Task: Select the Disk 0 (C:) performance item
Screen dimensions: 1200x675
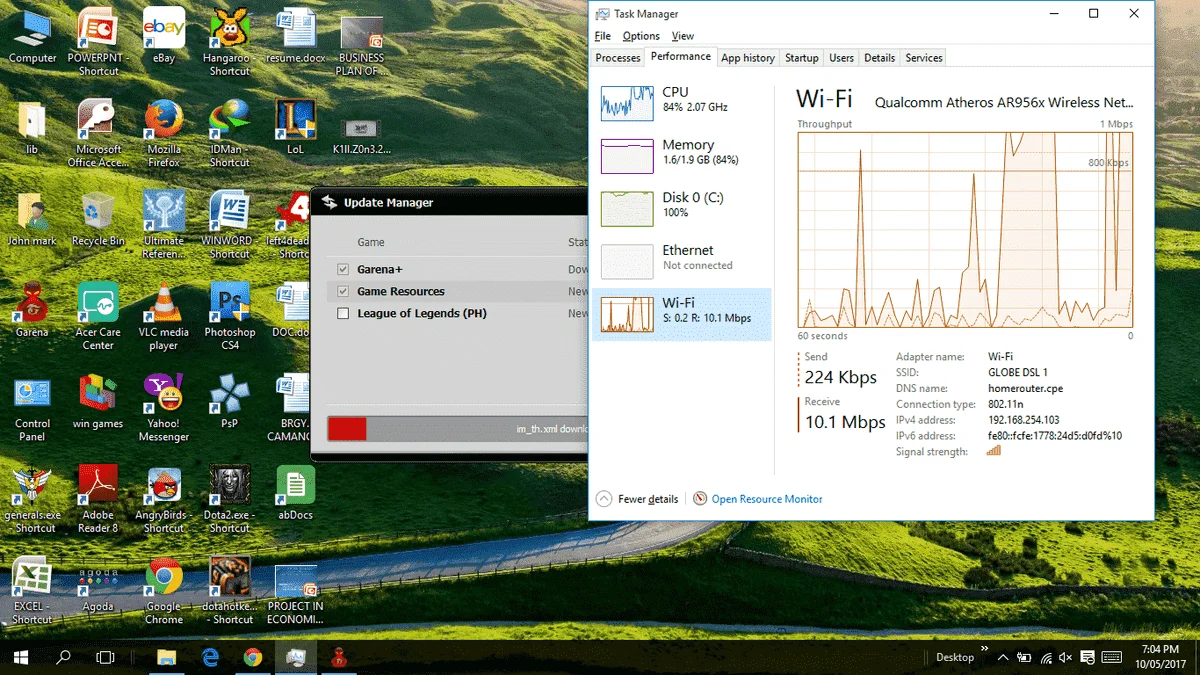Action: pyautogui.click(x=682, y=208)
